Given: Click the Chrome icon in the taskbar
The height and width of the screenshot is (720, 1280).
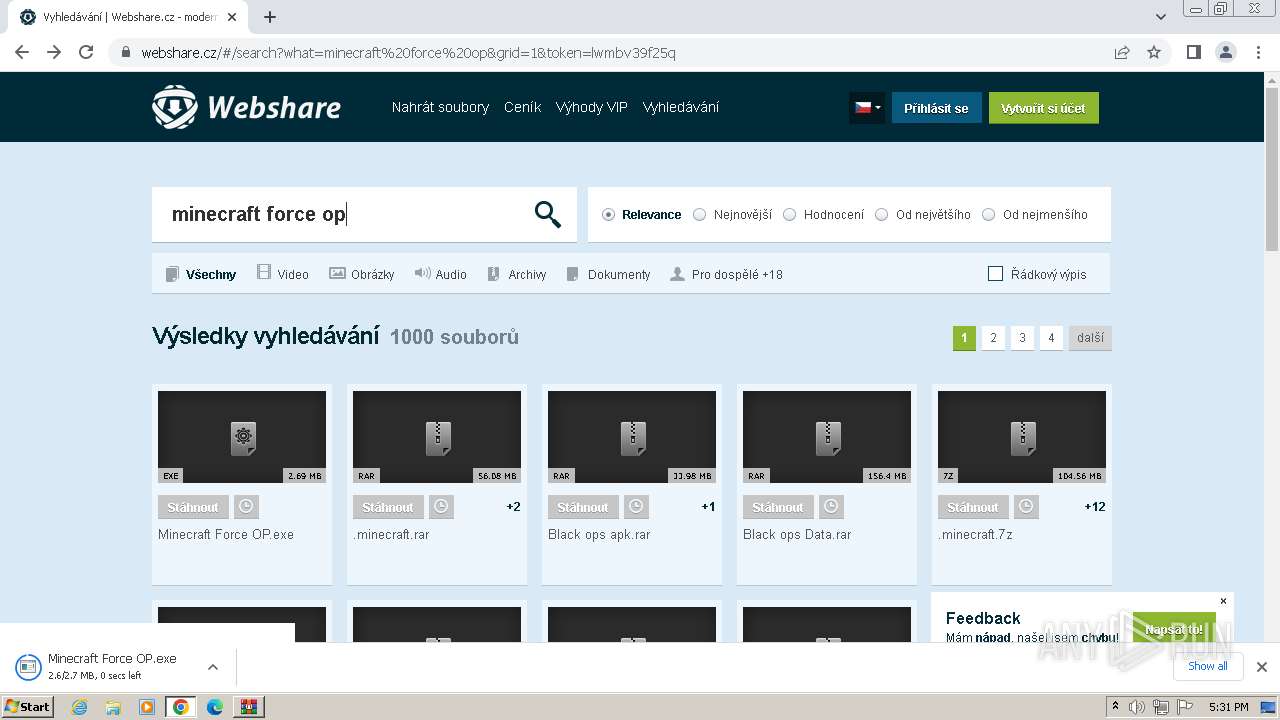Looking at the screenshot, I should tap(180, 707).
